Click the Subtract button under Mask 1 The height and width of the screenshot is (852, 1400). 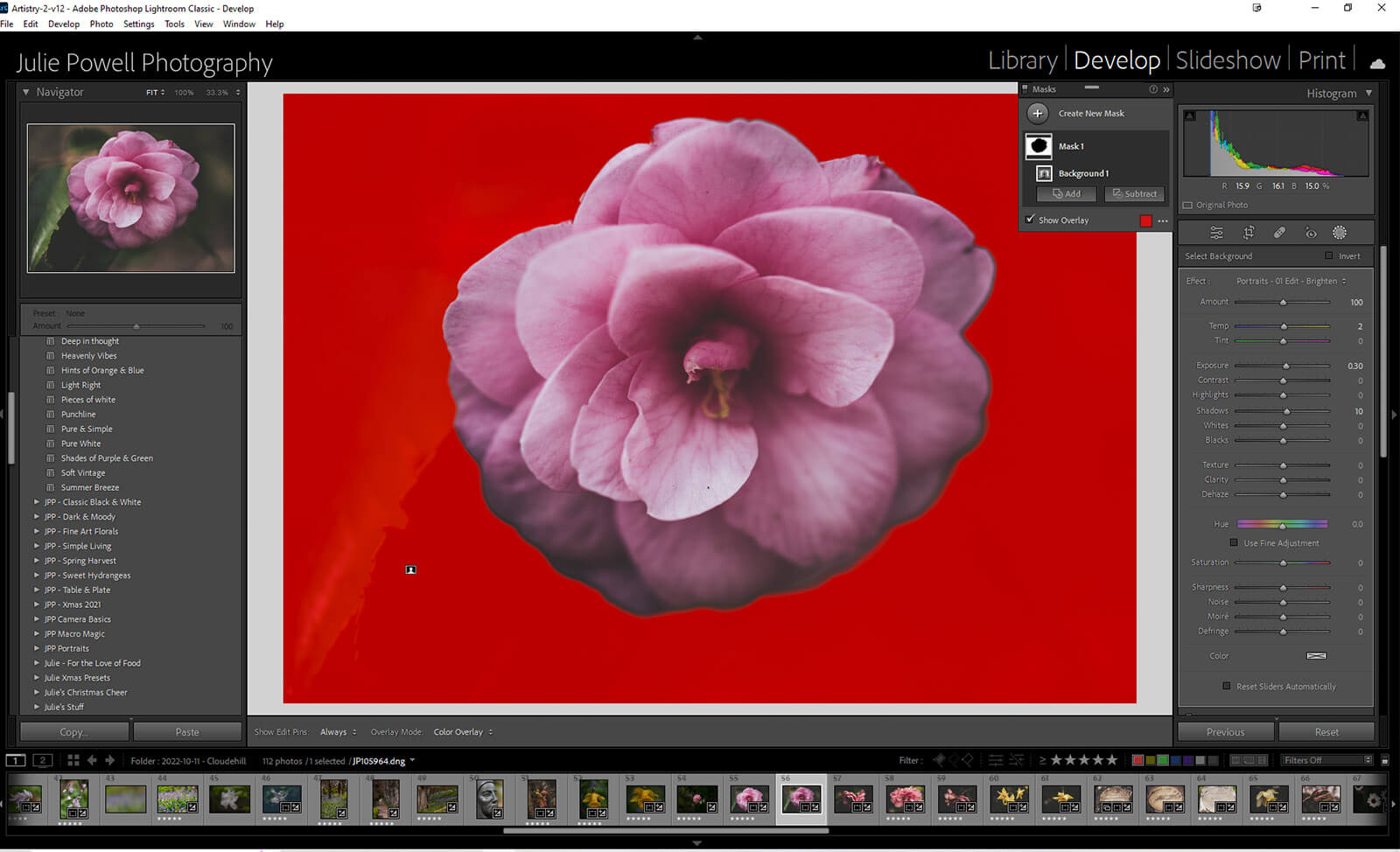tap(1134, 194)
